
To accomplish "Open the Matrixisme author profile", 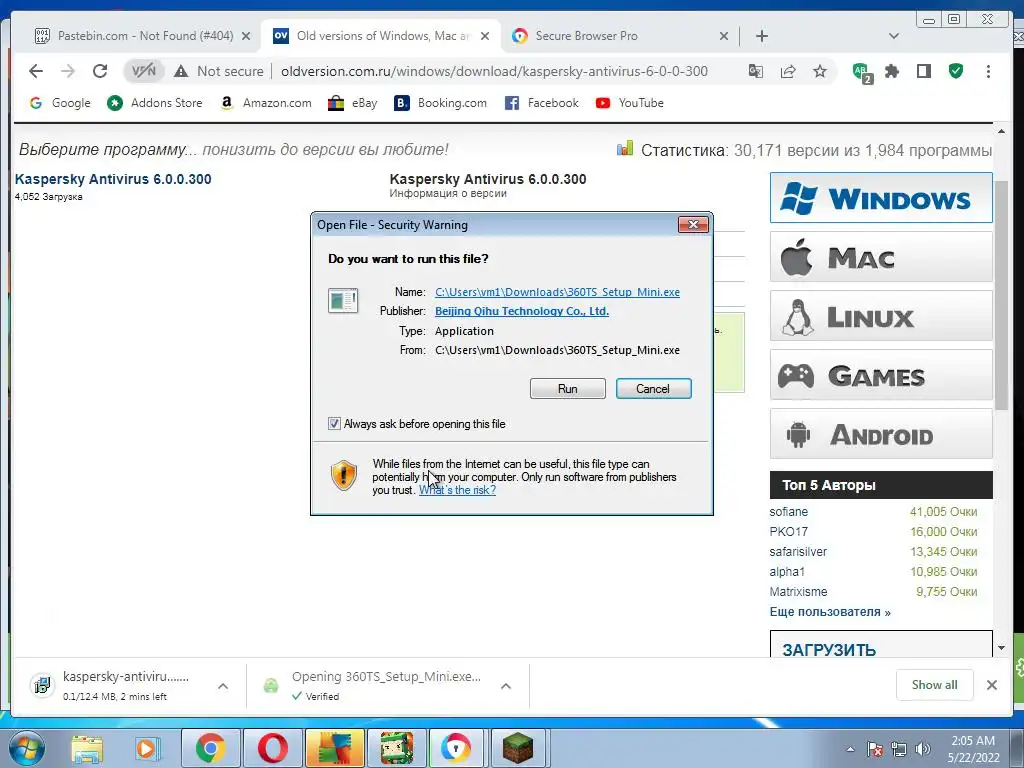I will (798, 592).
